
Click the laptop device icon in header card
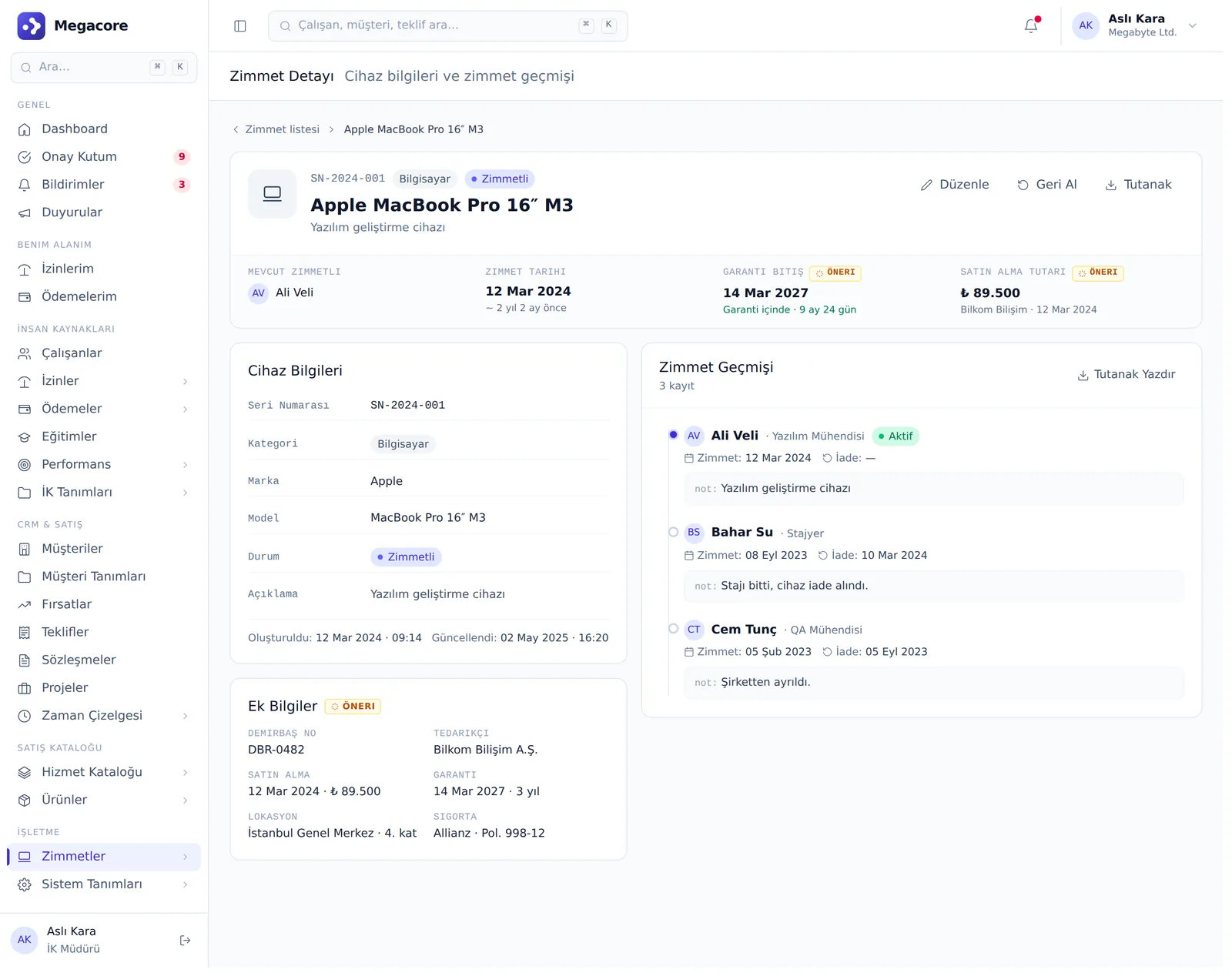pos(272,193)
